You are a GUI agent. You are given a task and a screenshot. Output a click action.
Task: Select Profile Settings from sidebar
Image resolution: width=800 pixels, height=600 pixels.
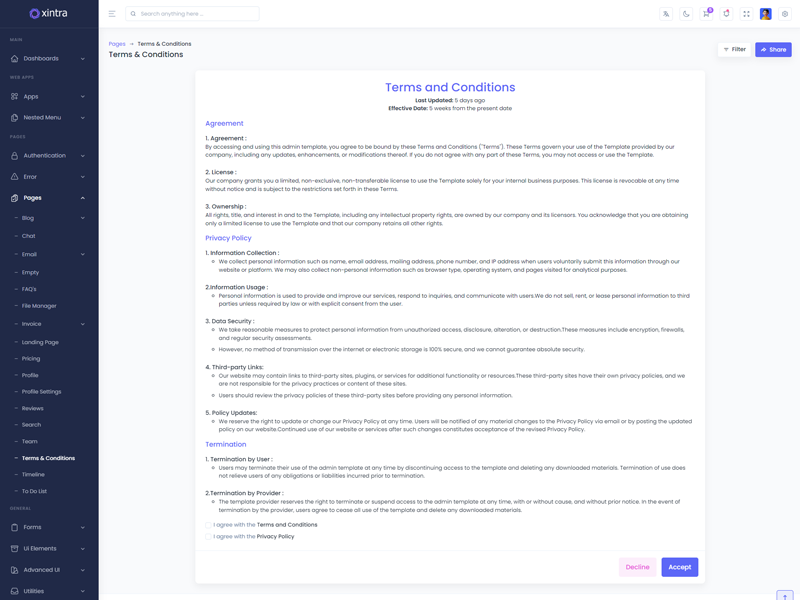(42, 392)
